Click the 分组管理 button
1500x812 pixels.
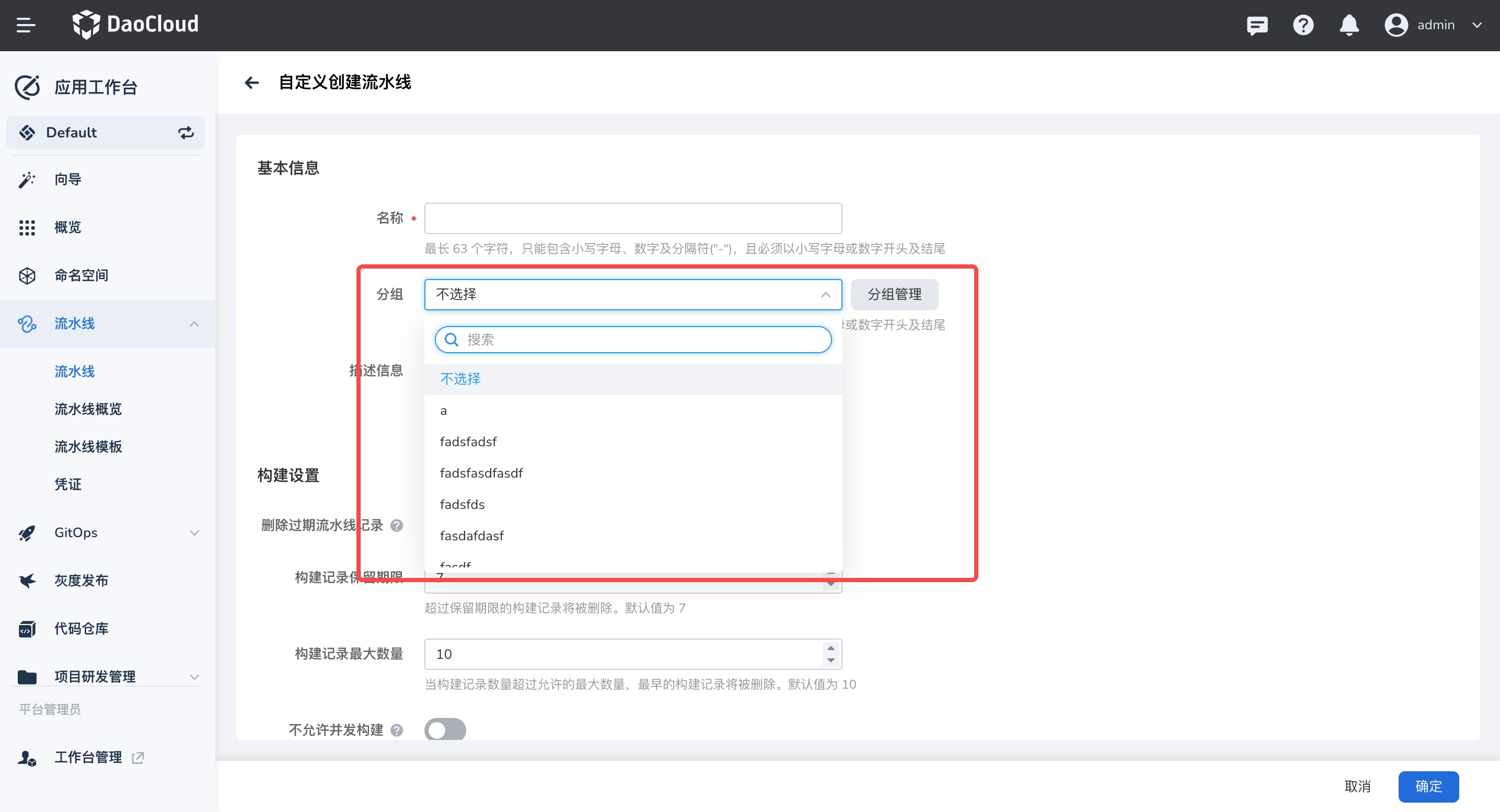click(894, 295)
